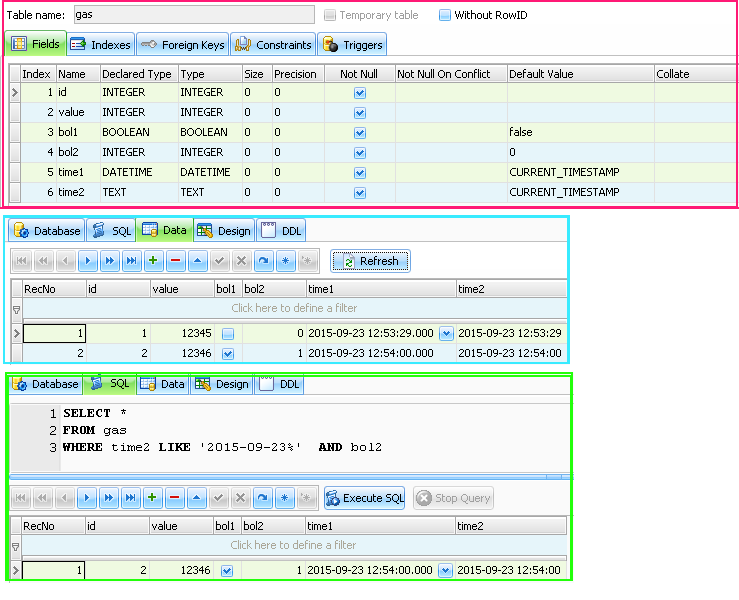Image resolution: width=739 pixels, height=600 pixels.
Task: Click the green plus insert-record icon beside Refresh
Action: coord(153,261)
